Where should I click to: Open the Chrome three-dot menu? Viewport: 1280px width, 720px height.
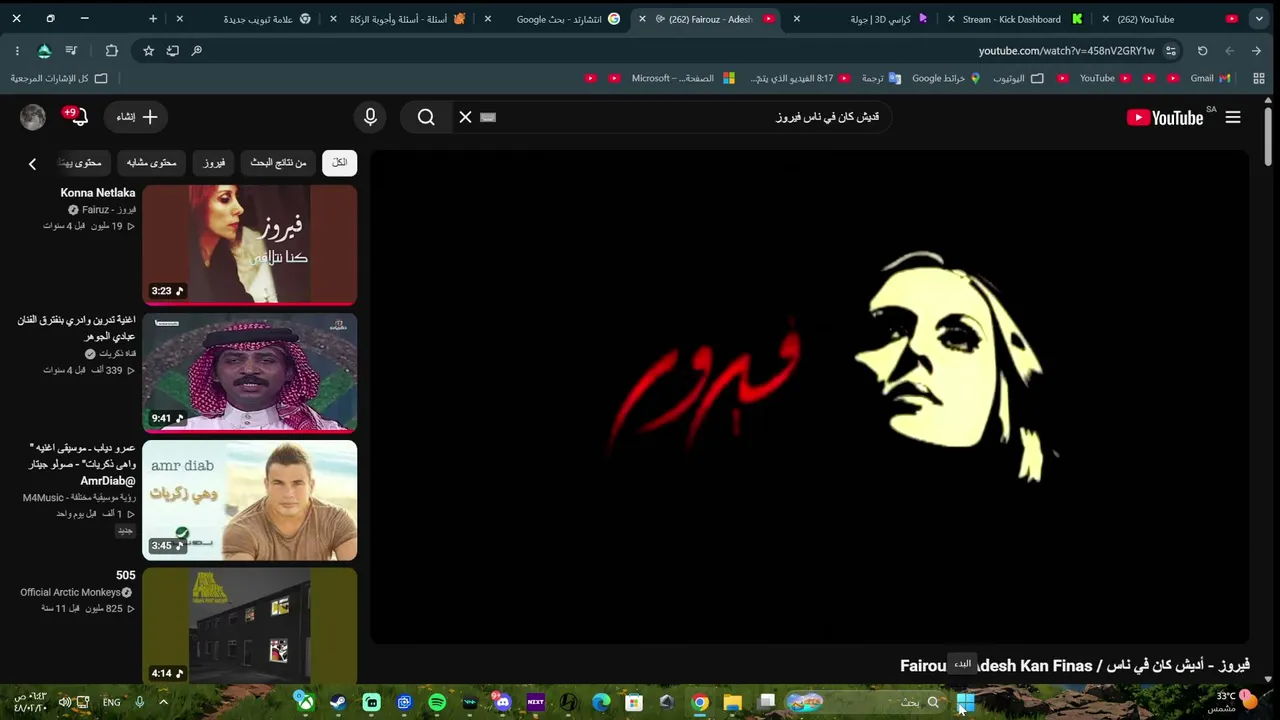point(17,51)
